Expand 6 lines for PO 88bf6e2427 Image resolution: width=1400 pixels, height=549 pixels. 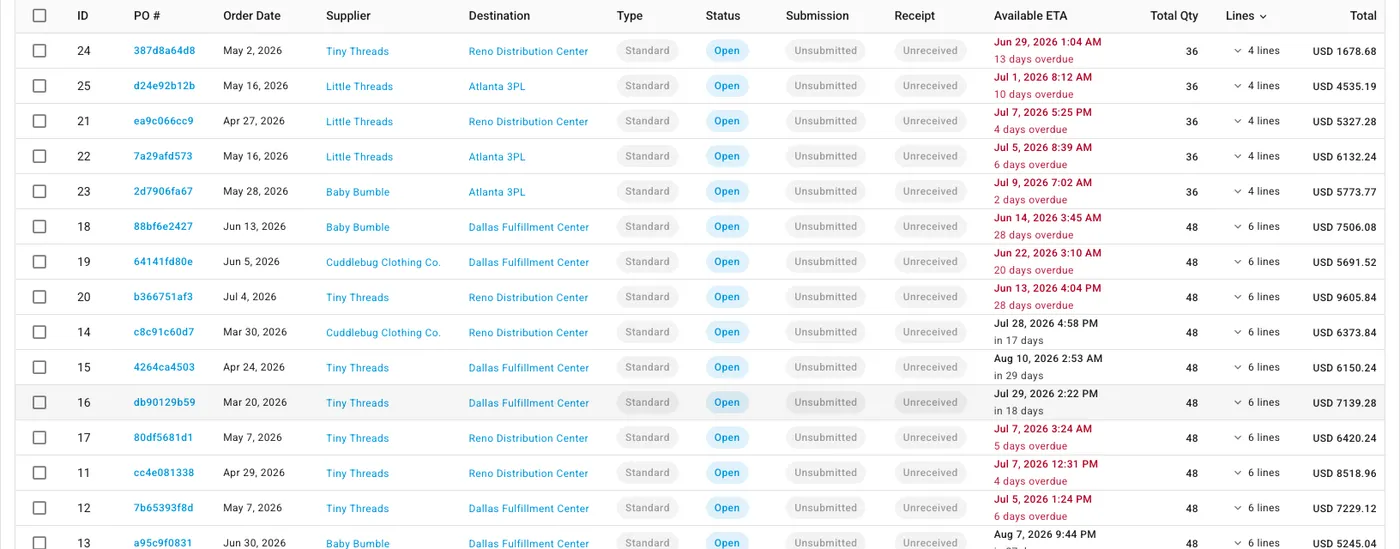(x=1256, y=227)
